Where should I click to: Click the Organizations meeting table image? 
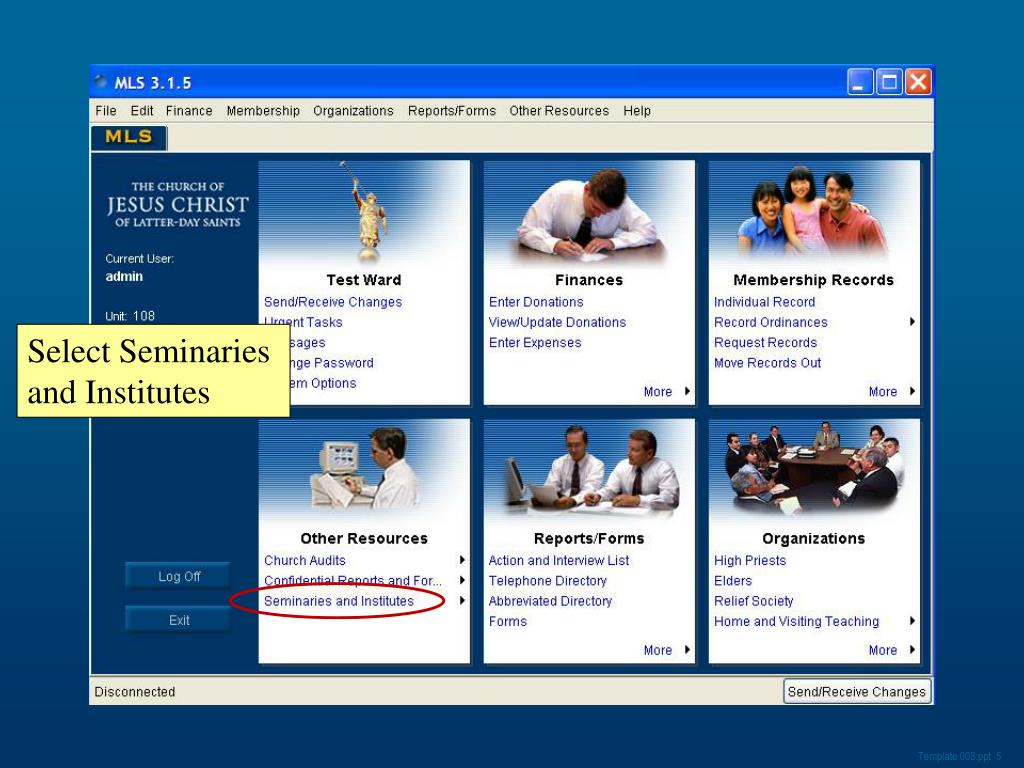815,469
